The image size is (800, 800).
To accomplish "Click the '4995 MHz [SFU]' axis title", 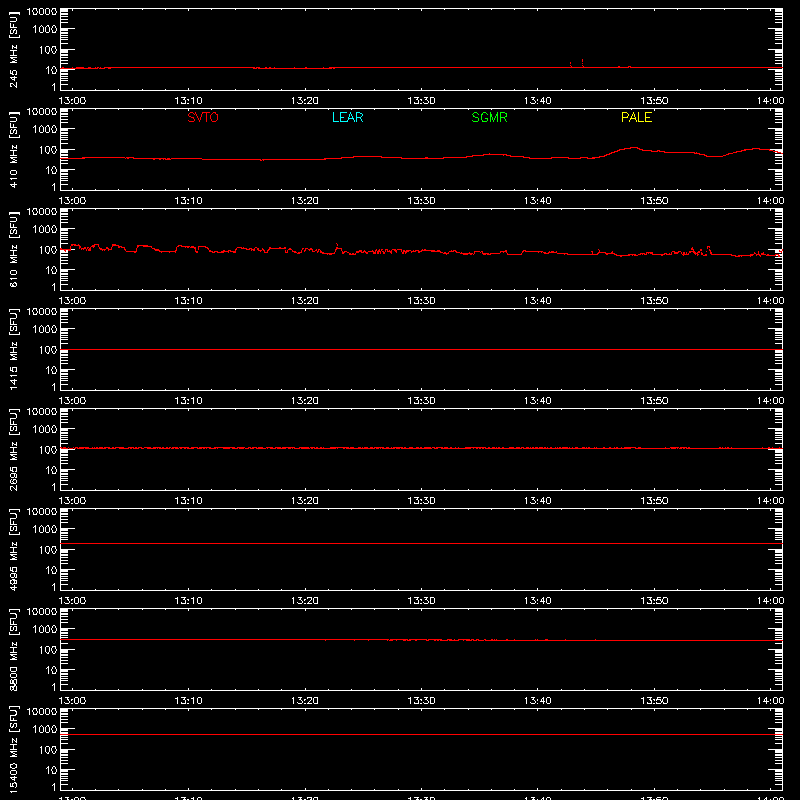I will click(x=14, y=549).
